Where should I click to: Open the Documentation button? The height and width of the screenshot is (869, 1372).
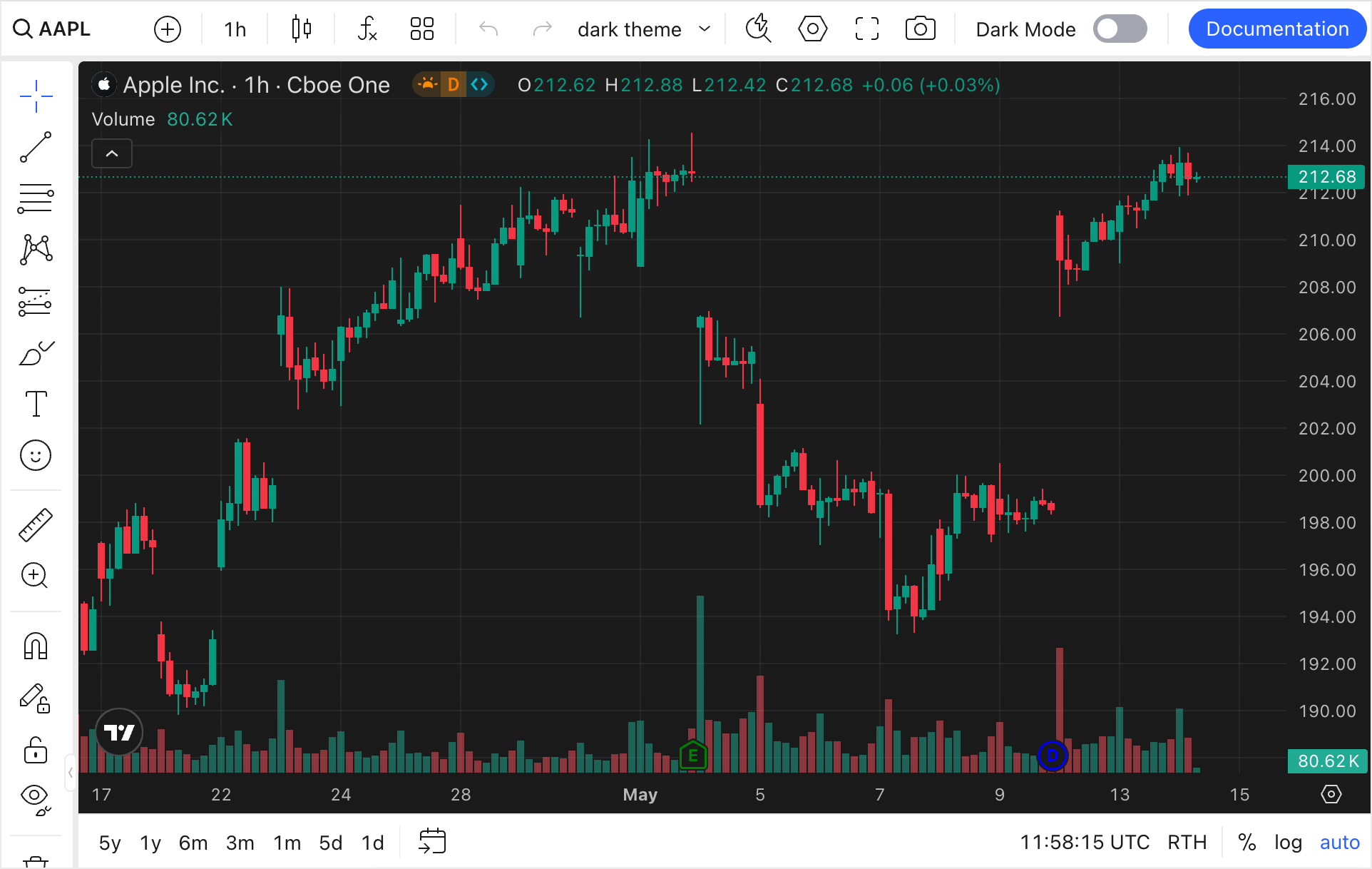pos(1276,29)
